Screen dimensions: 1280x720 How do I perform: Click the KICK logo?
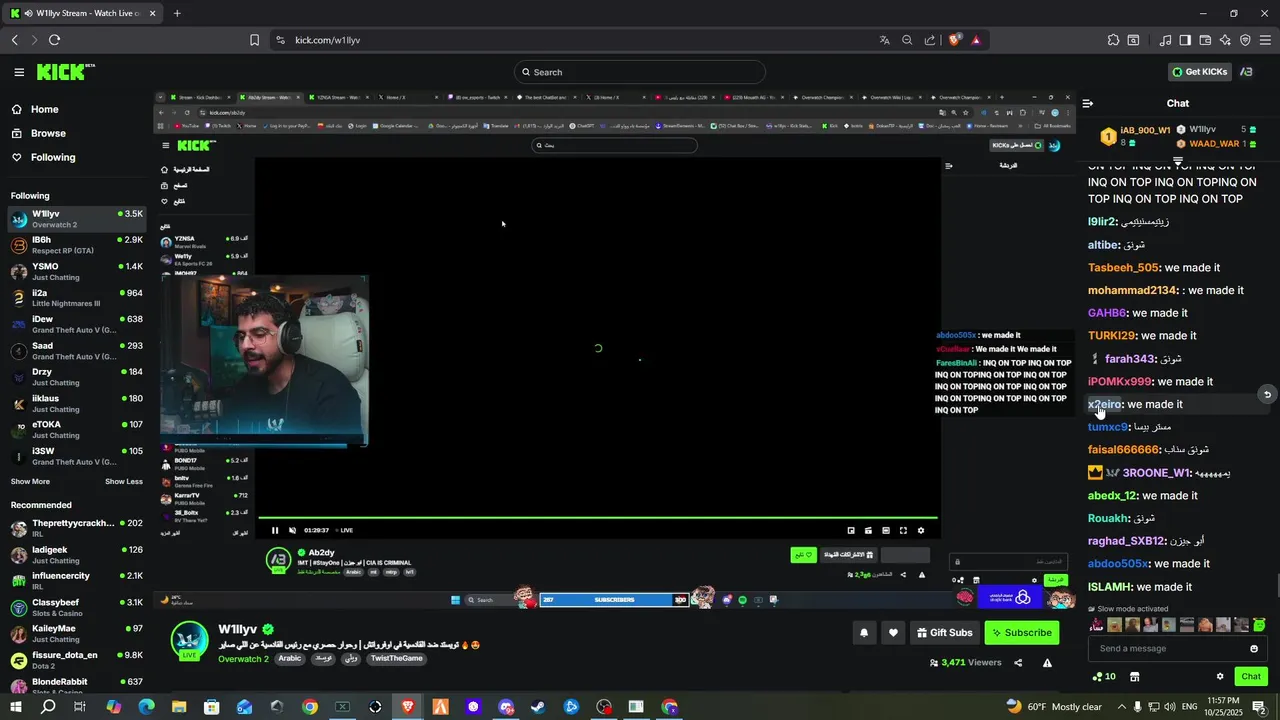pyautogui.click(x=66, y=72)
